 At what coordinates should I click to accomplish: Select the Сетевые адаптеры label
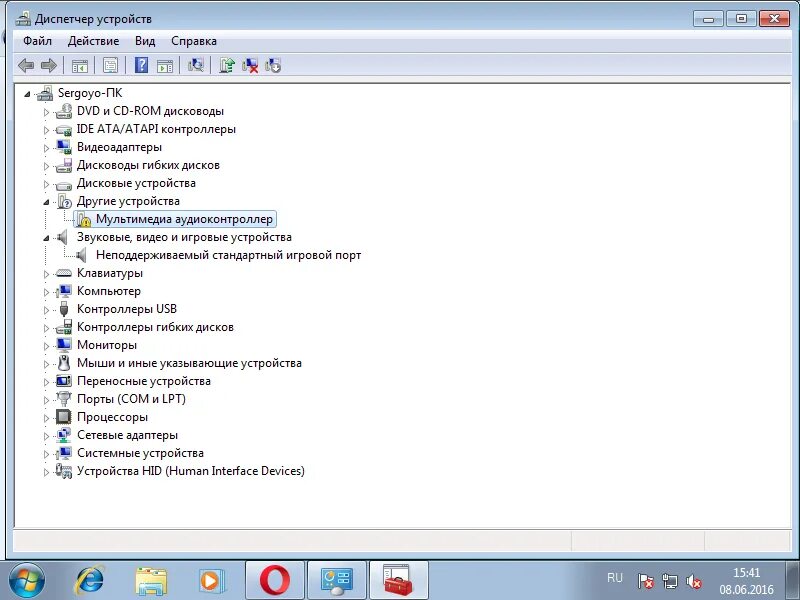point(128,435)
